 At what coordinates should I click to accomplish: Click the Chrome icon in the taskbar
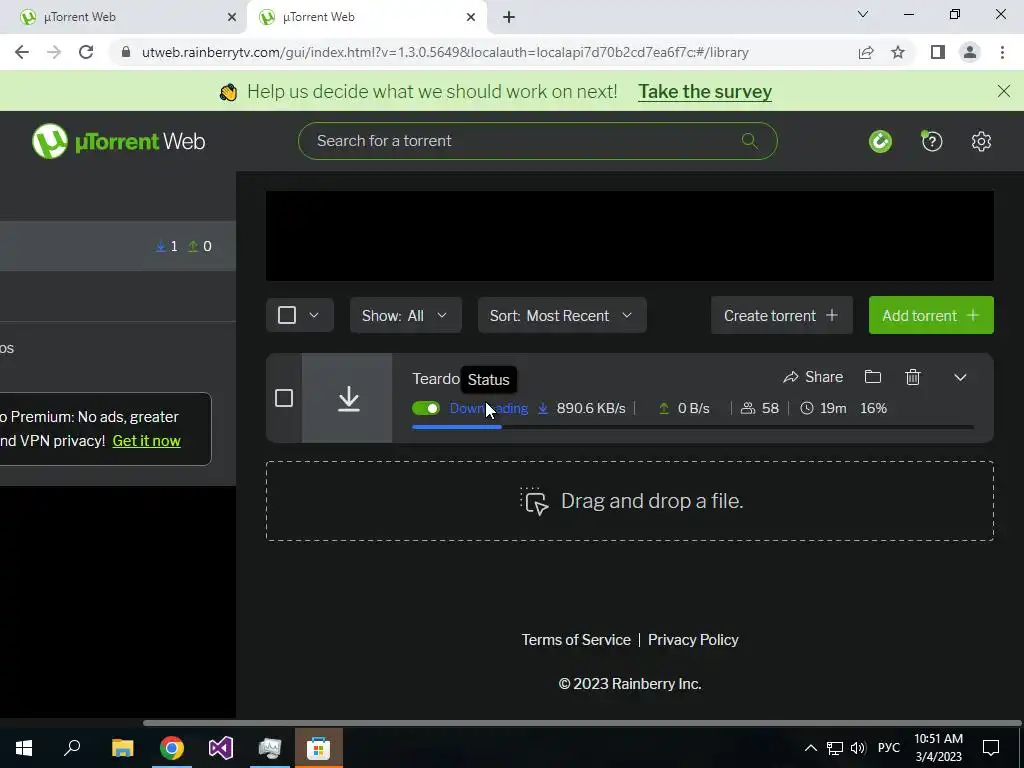tap(172, 748)
